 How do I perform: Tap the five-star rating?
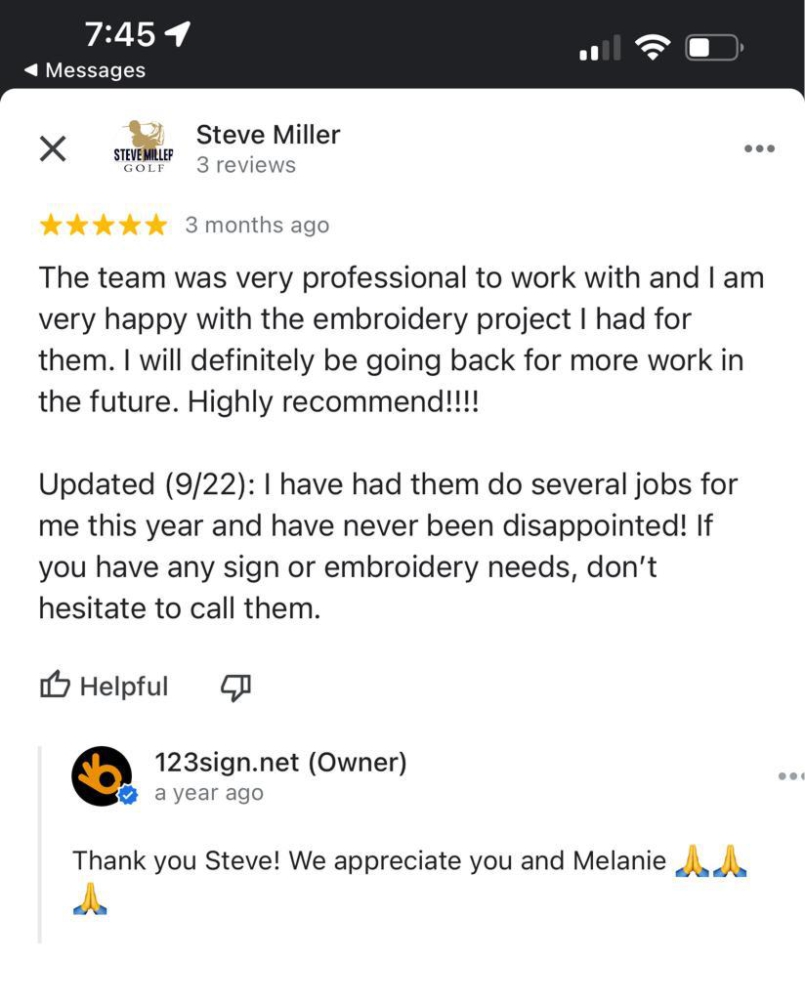[x=103, y=226]
